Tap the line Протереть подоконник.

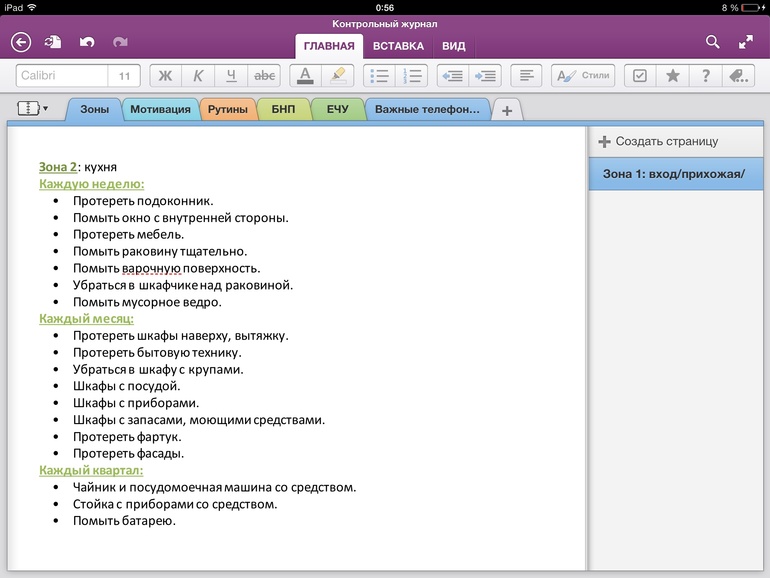(143, 201)
